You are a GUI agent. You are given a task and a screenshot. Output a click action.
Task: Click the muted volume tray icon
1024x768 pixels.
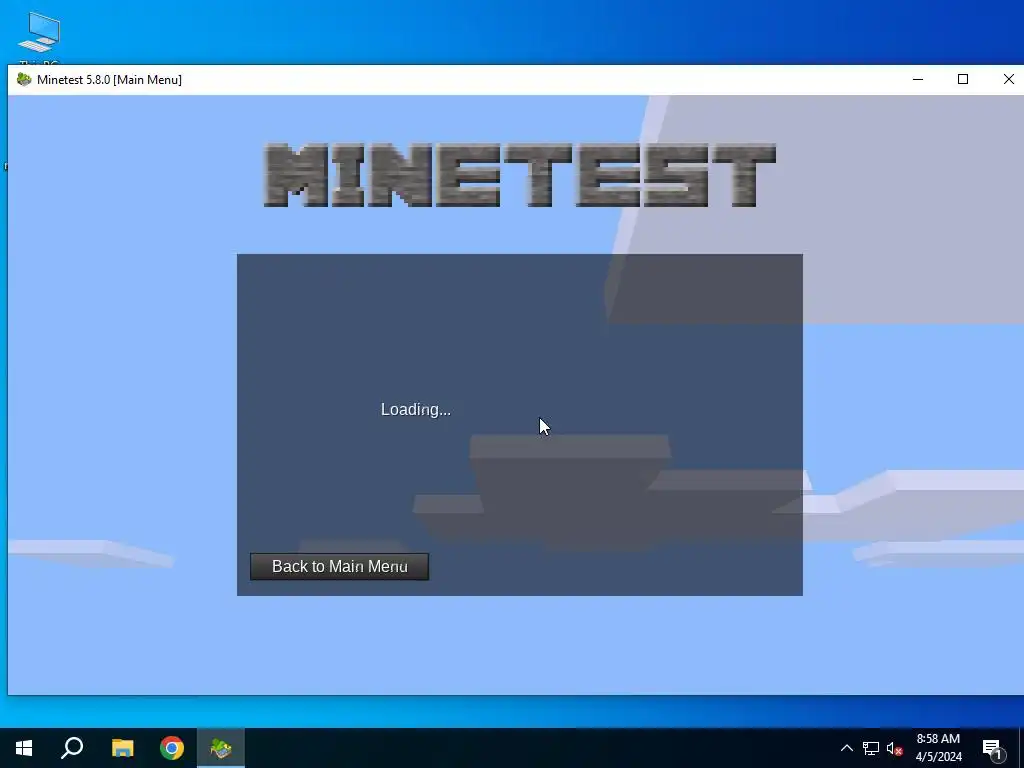tap(894, 748)
